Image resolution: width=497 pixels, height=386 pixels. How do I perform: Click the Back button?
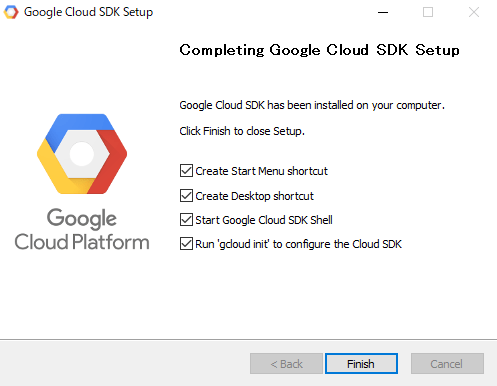pos(286,363)
